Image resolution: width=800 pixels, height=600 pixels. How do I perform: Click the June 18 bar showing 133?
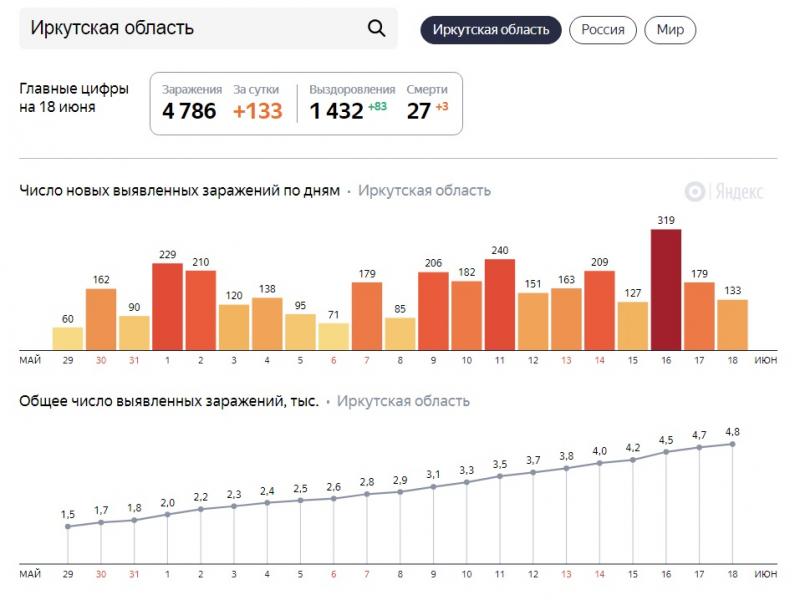(x=733, y=325)
